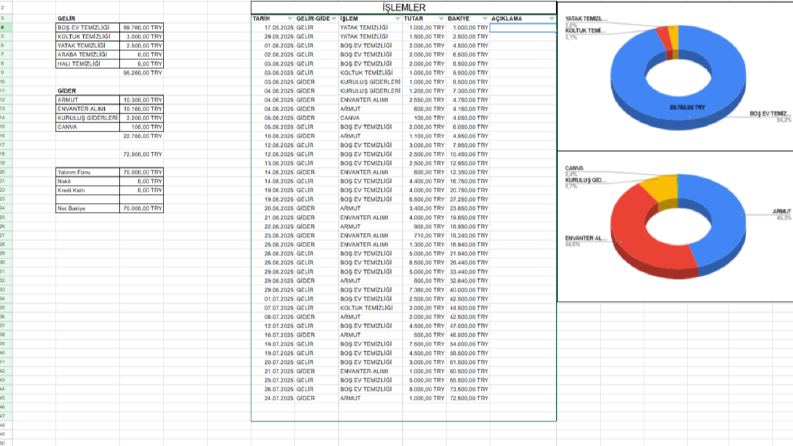
Task: Select the final balance 72.500,00 TRY table cell
Action: pos(468,398)
